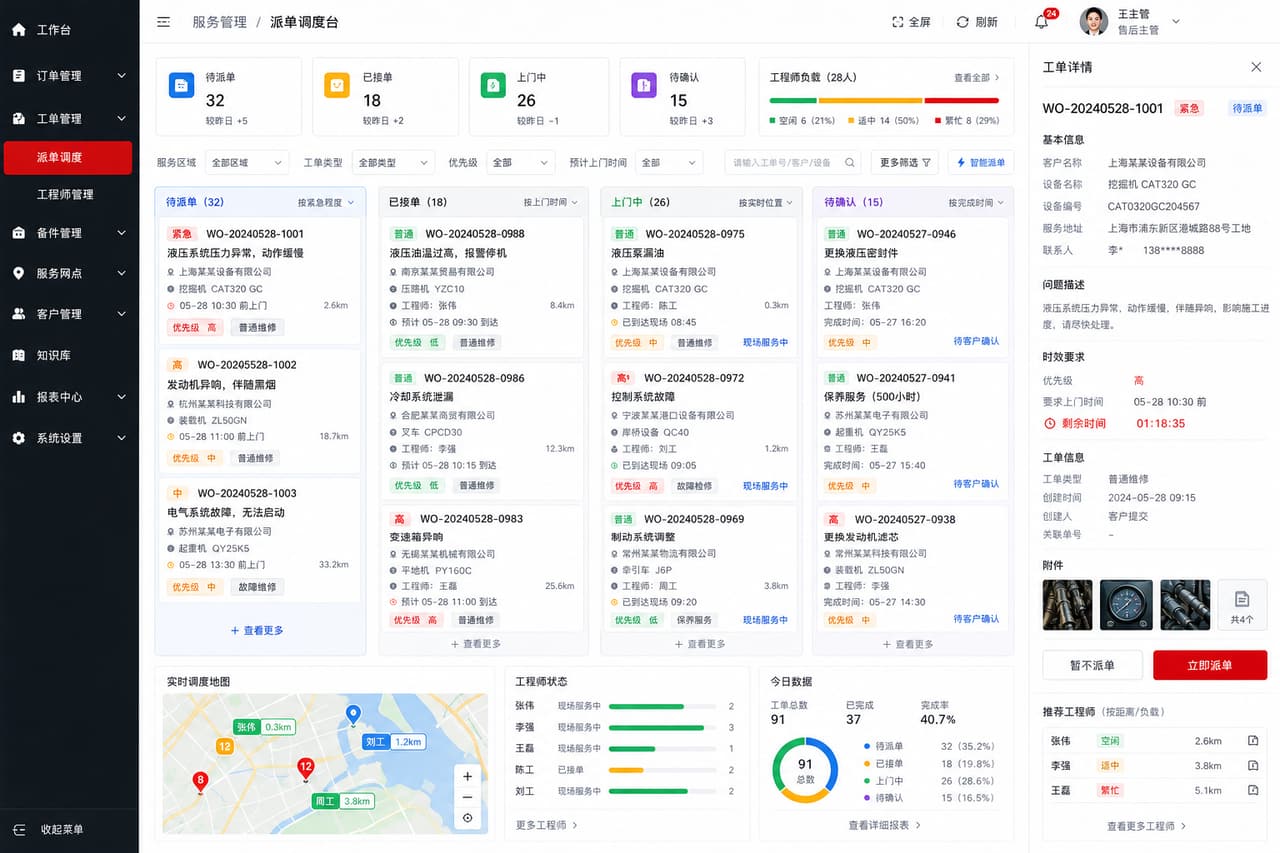Click 查看更多工程师 link
The width and height of the screenshot is (1280, 853).
click(1146, 826)
